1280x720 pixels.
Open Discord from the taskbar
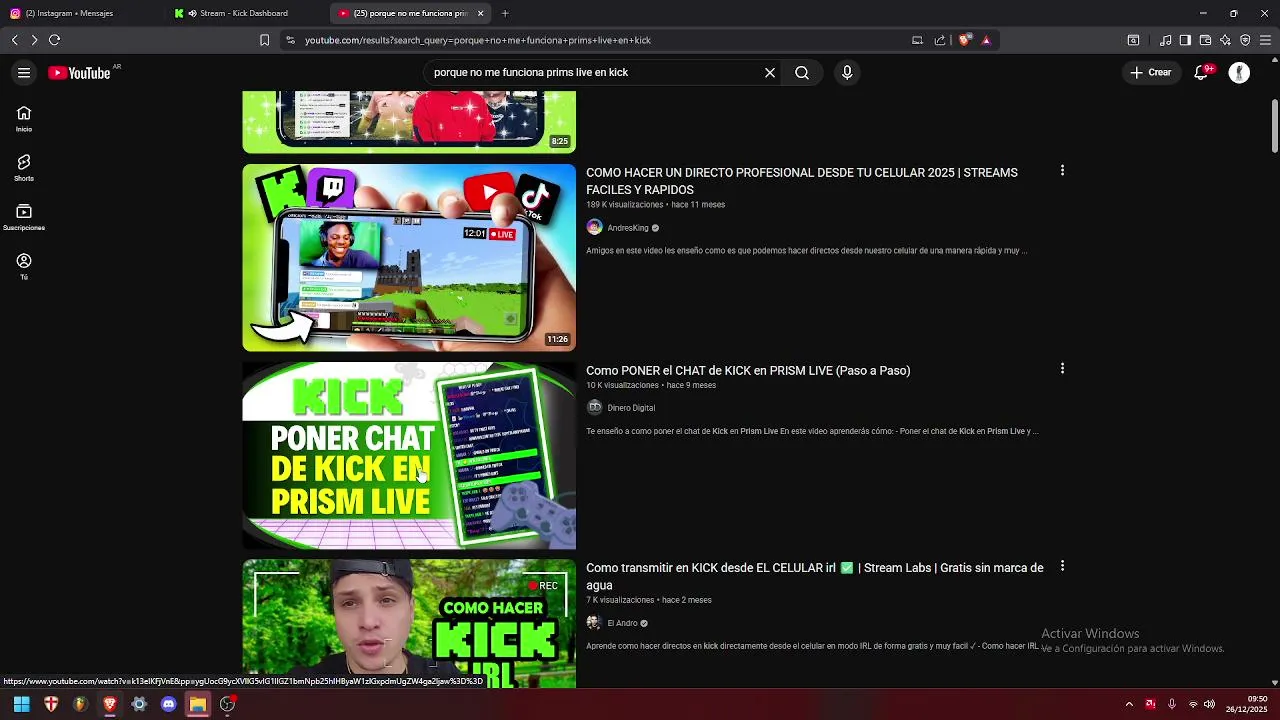168,704
